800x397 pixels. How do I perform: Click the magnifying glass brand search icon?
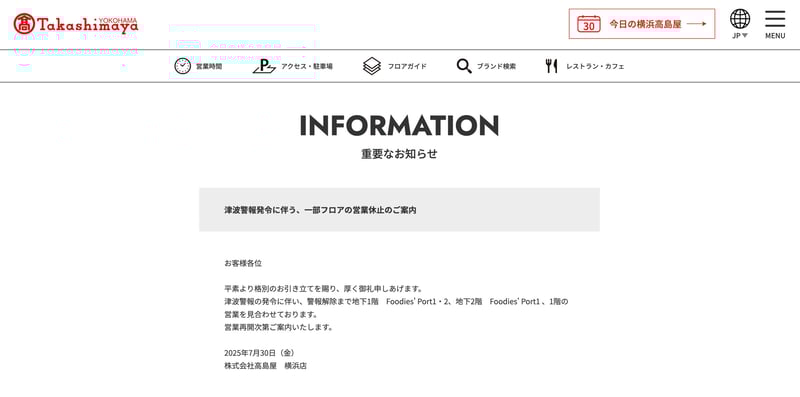(x=464, y=66)
